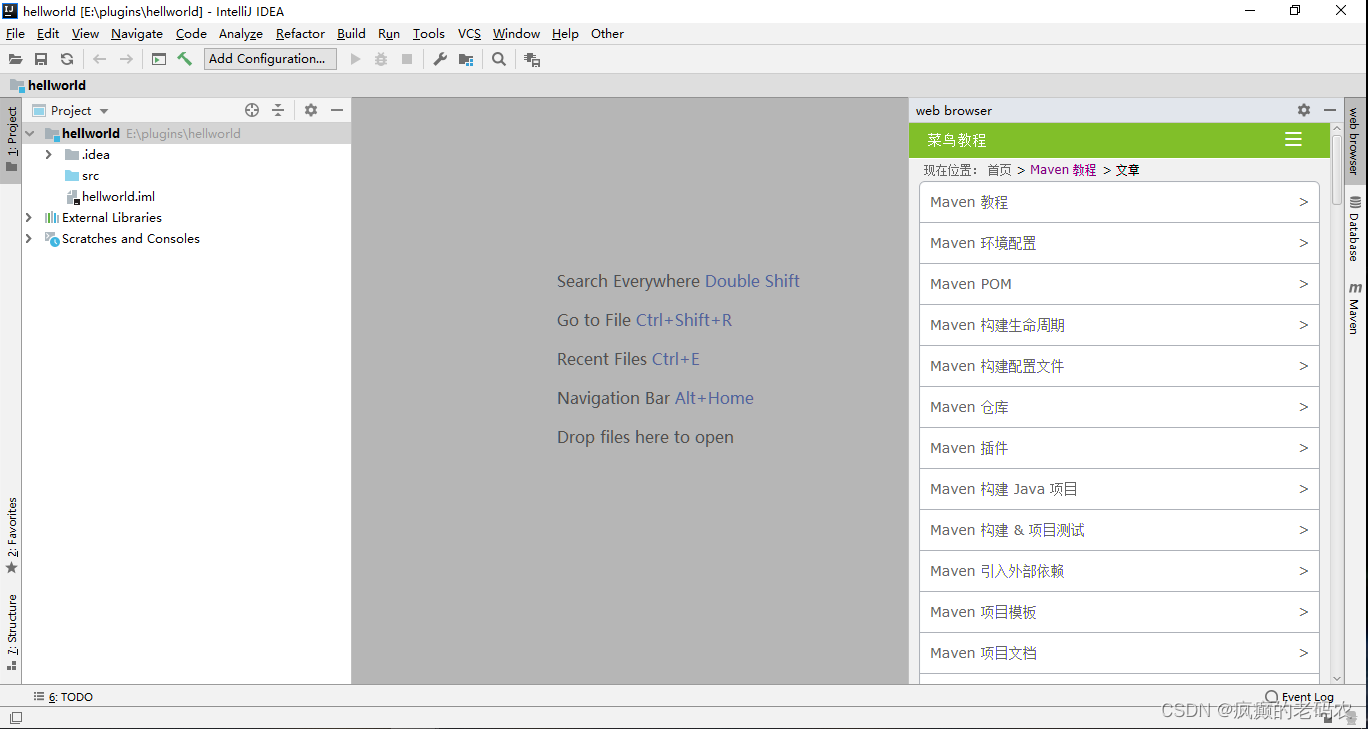Open the Maven side tab
The image size is (1368, 729).
point(1355,308)
